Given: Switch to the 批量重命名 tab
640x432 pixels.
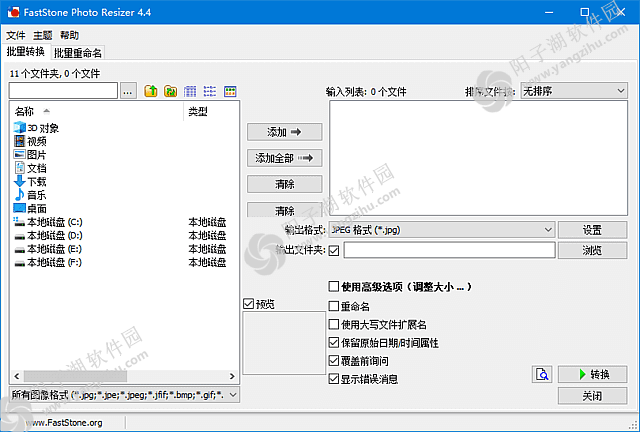Looking at the screenshot, I should coord(78,53).
